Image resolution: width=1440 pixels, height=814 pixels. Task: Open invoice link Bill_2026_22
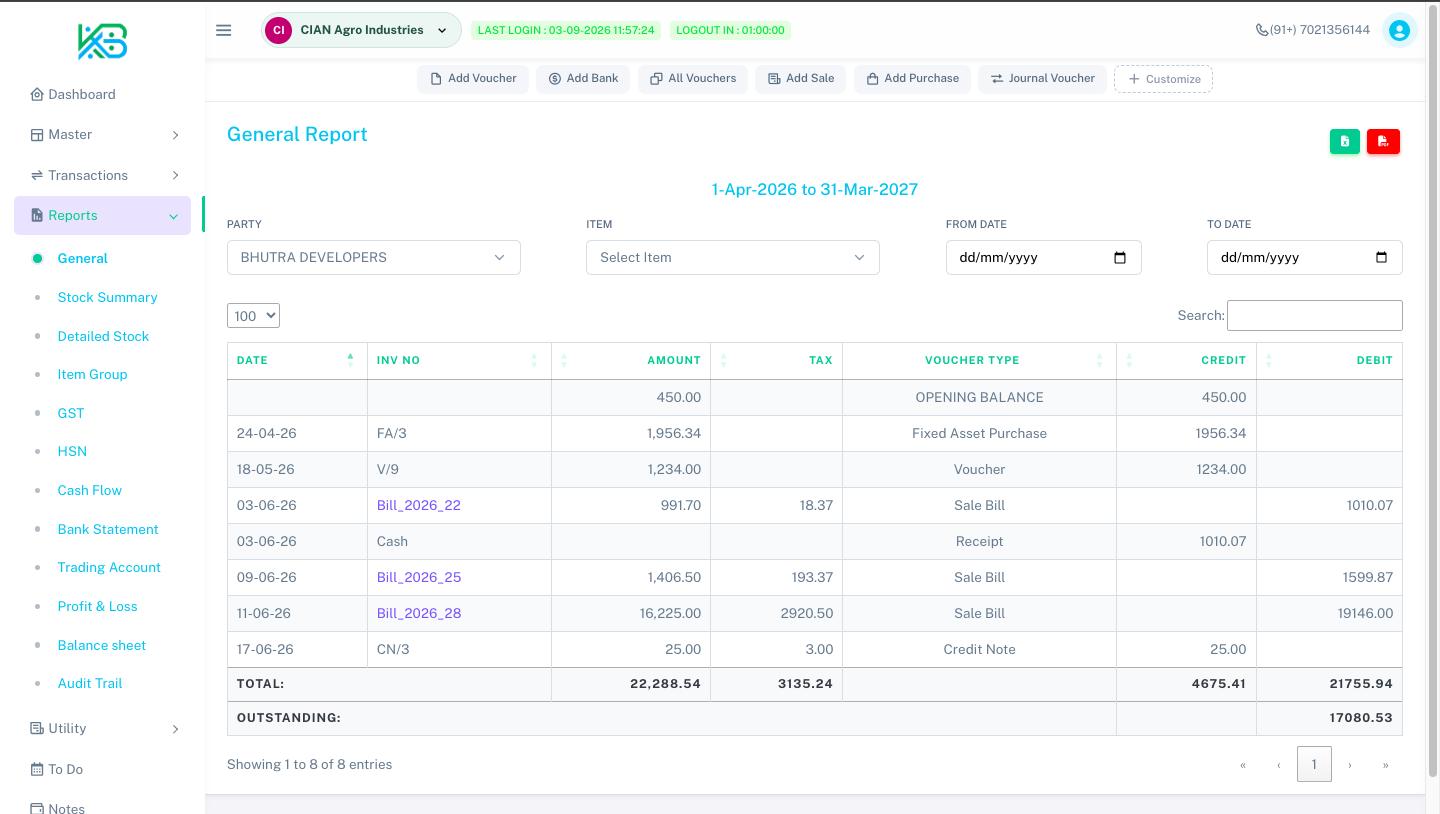pyautogui.click(x=419, y=505)
